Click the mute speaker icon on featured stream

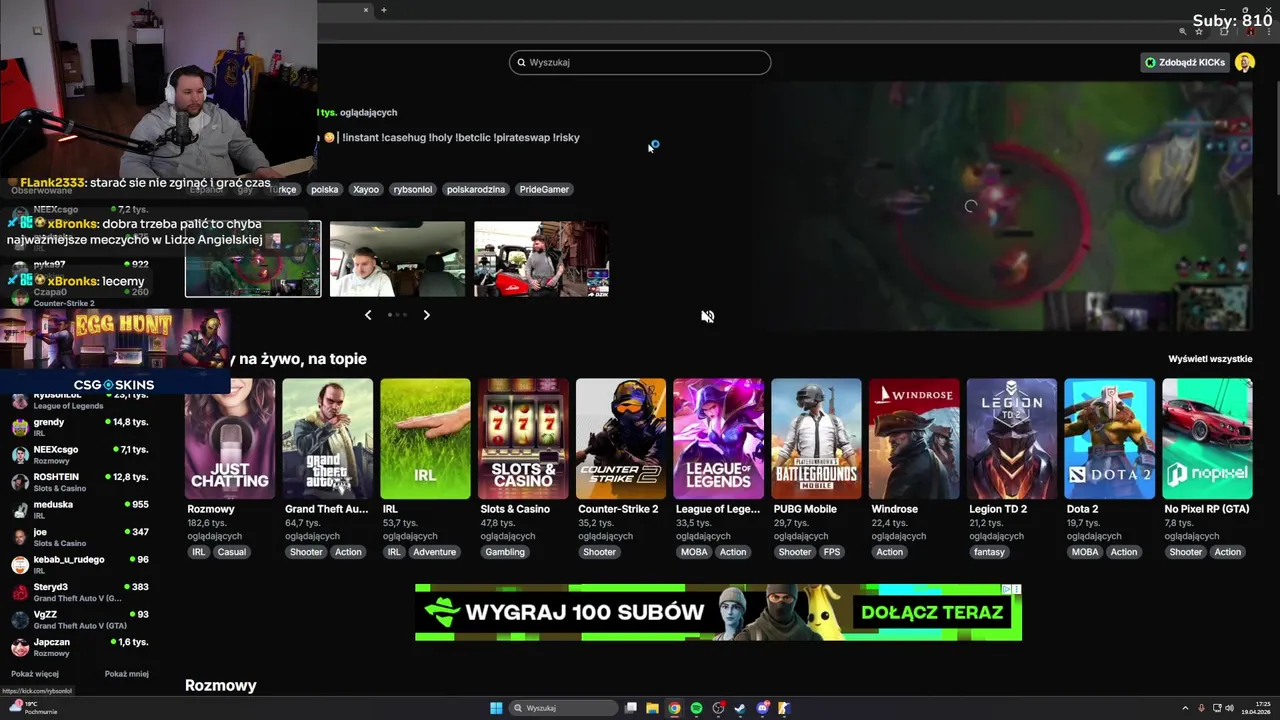click(707, 316)
